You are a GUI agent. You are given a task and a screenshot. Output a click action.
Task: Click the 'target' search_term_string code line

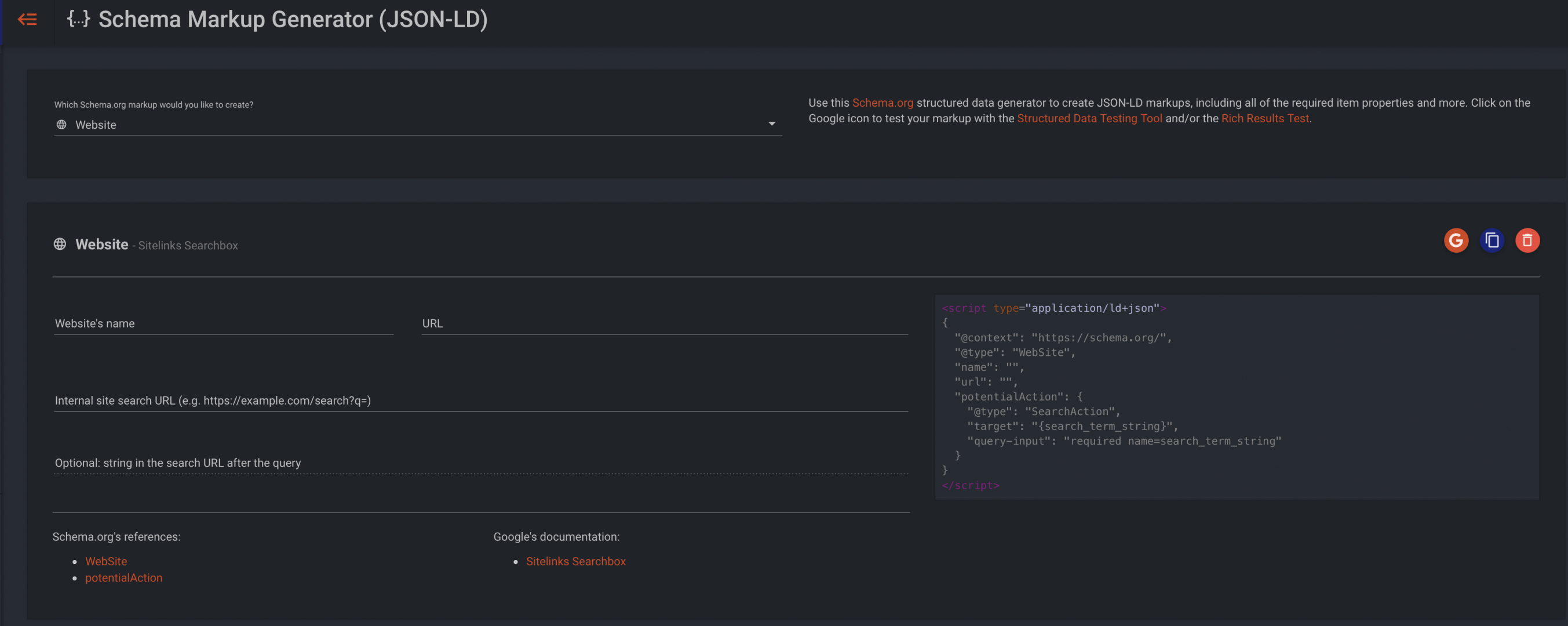[x=1072, y=426]
